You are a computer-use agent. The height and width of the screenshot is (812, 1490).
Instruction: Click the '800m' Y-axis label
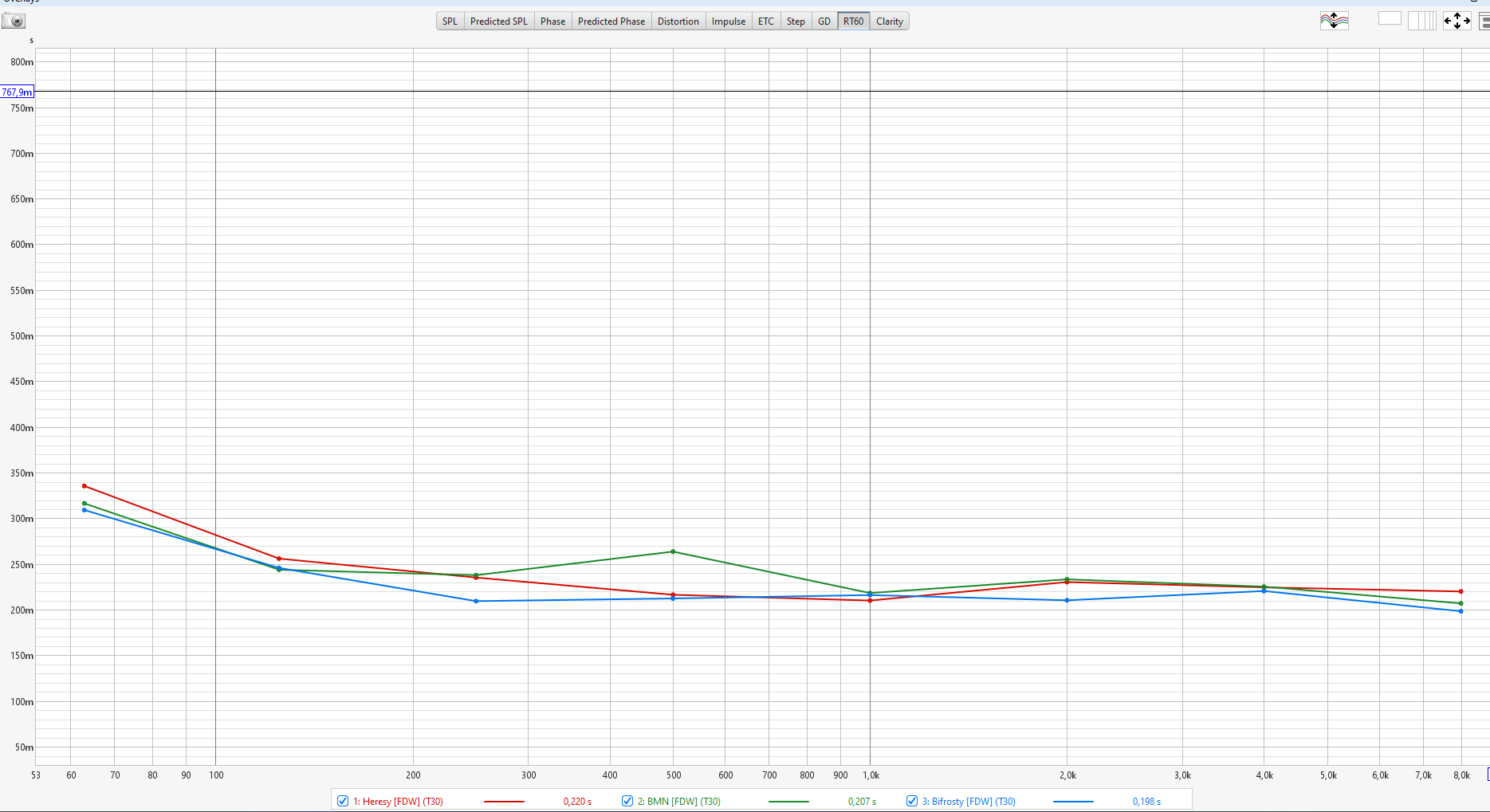point(22,62)
